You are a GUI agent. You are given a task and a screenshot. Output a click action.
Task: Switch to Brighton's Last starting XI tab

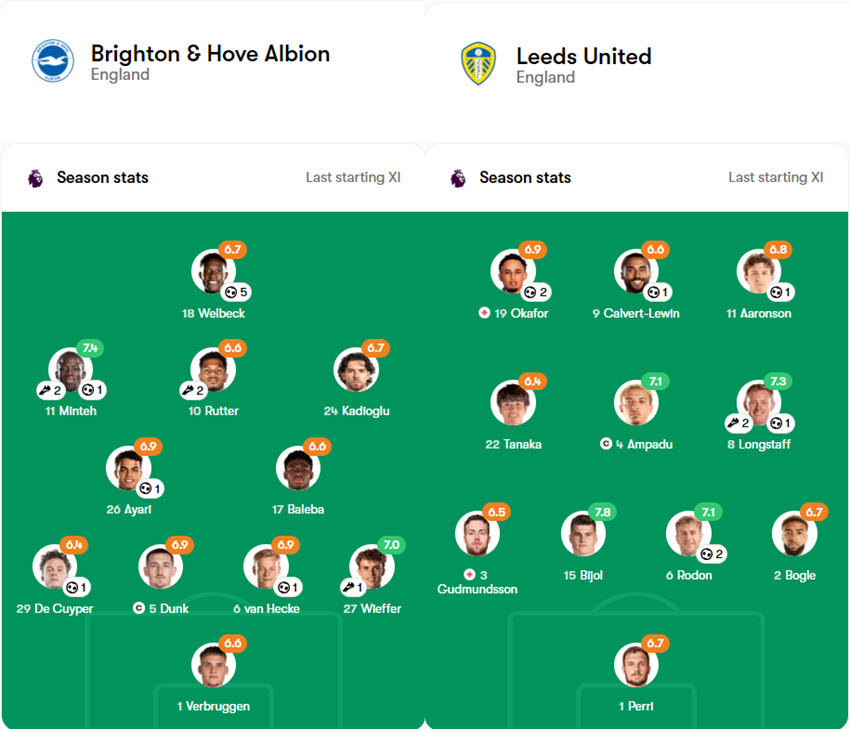352,177
